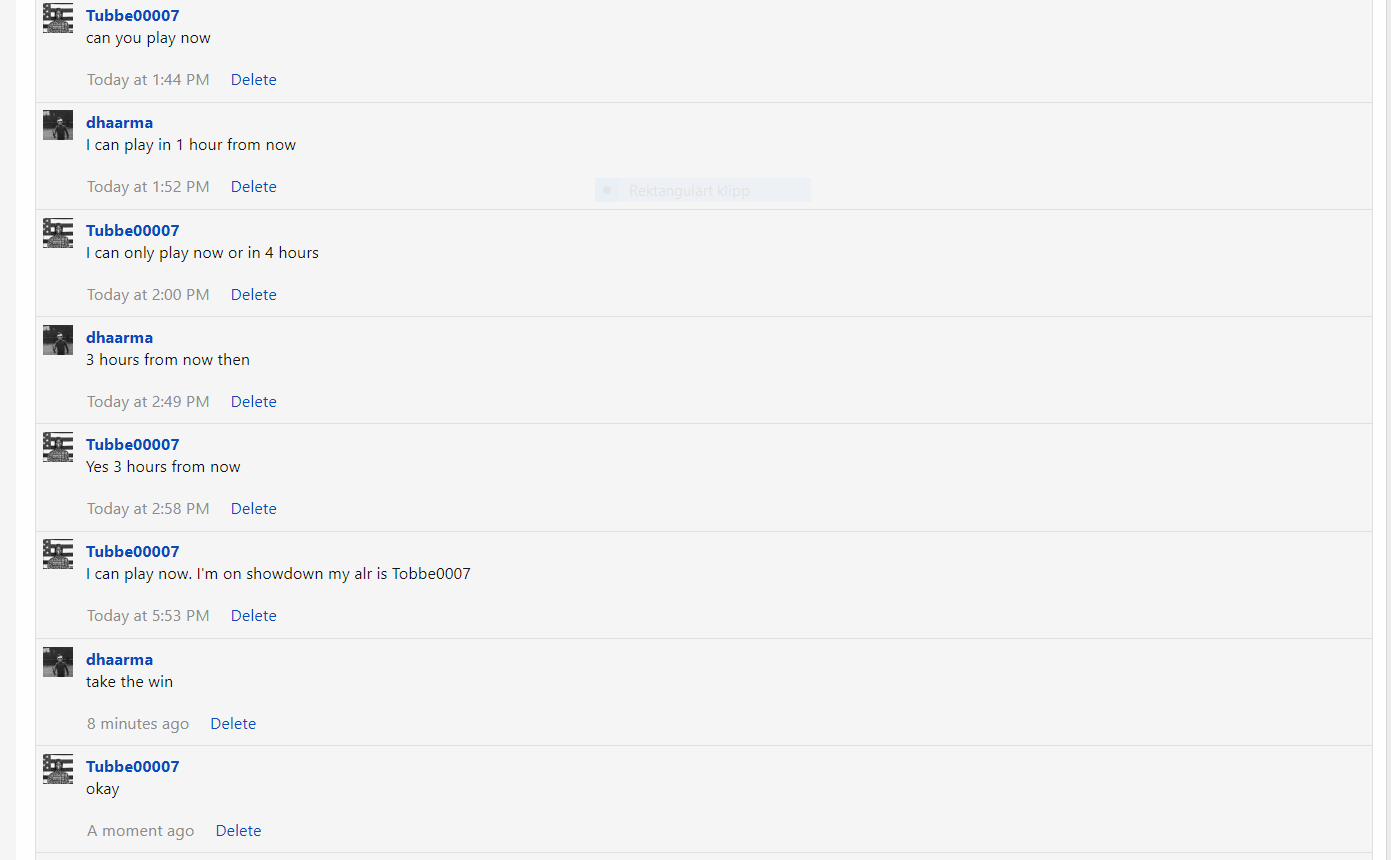The image size is (1391, 860).
Task: Open dhaarma profile name on '3 hours from now then'
Action: [x=120, y=338]
